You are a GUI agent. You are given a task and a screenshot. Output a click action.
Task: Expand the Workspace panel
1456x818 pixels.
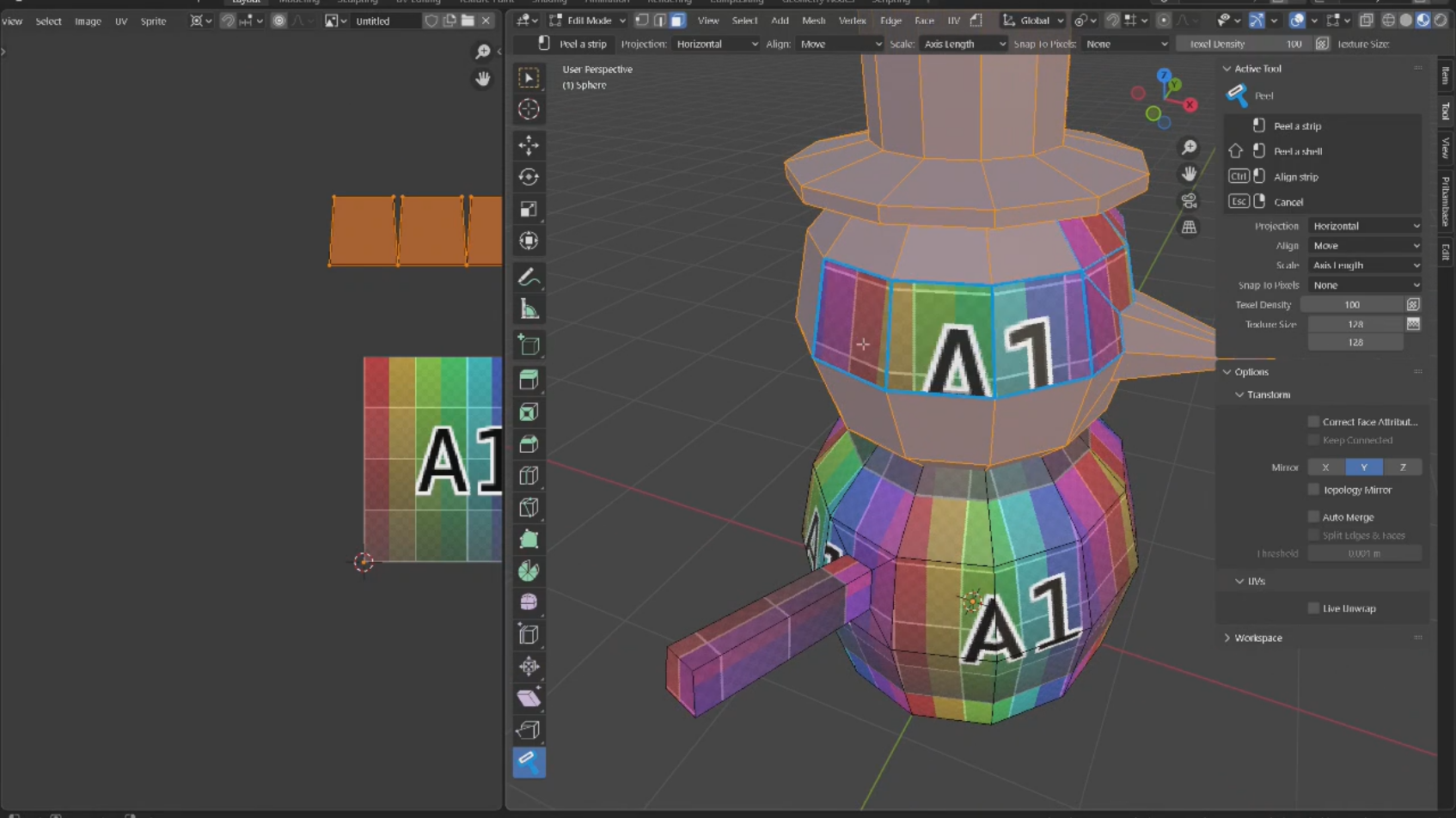click(x=1227, y=638)
